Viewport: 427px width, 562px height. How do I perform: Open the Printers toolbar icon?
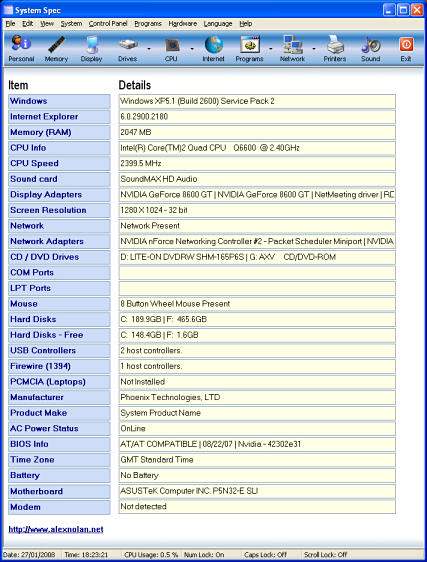click(x=335, y=48)
